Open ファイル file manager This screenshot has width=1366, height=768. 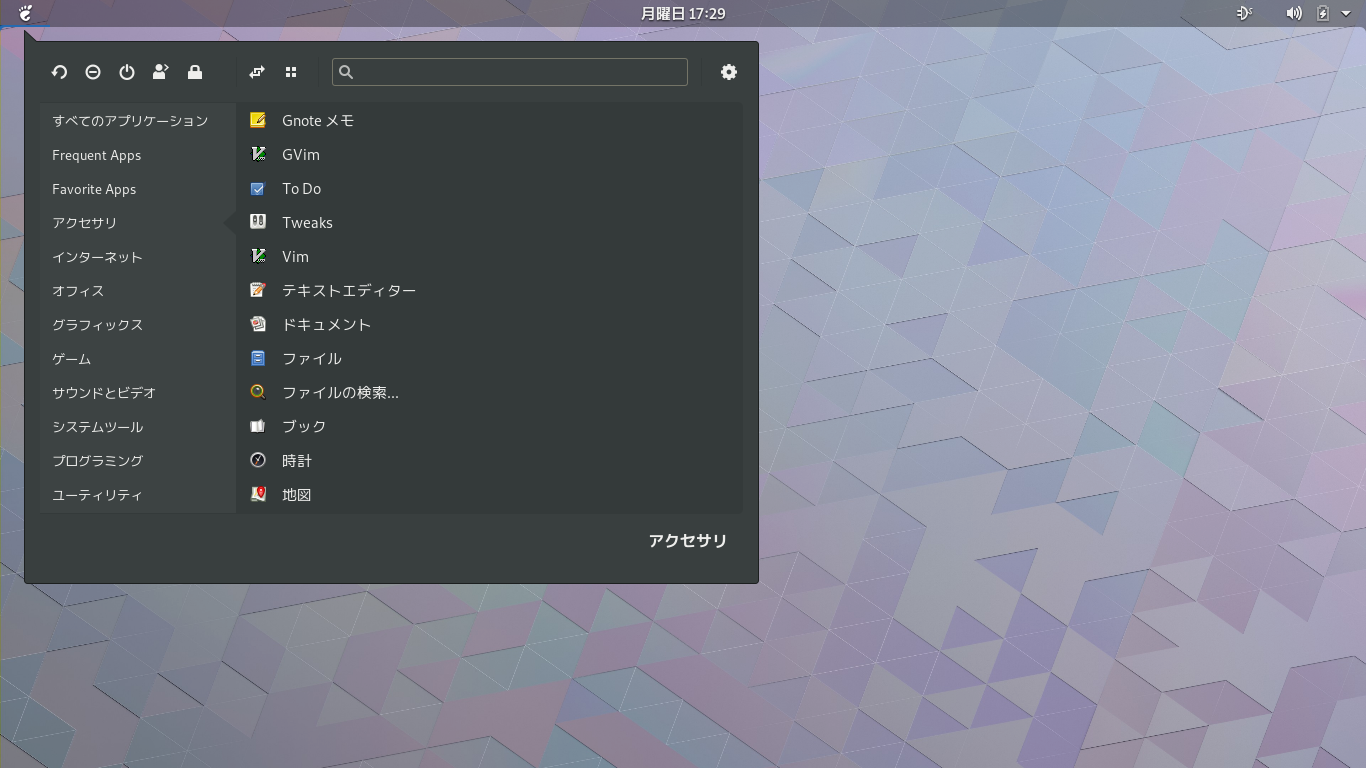click(489, 358)
